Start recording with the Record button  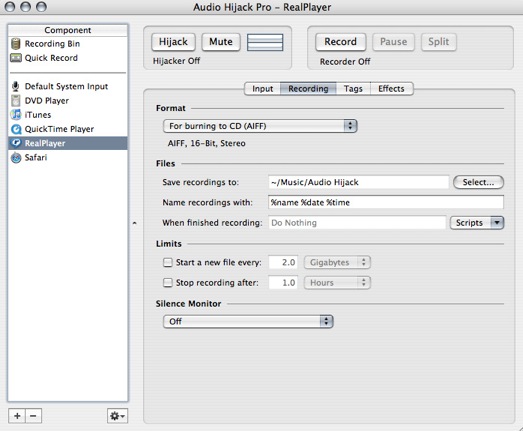tap(341, 42)
